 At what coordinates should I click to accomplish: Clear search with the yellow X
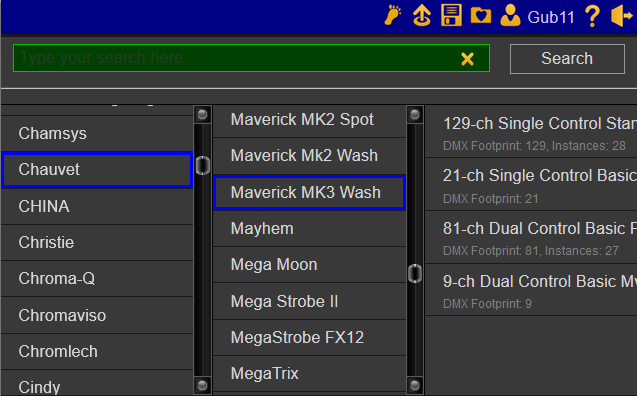468,59
